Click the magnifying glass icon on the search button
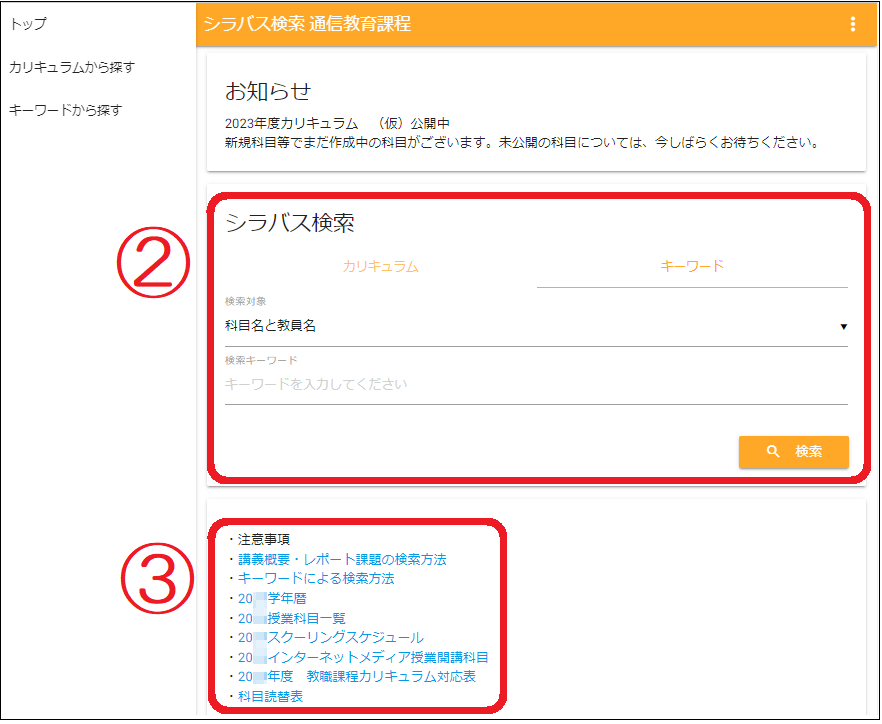The image size is (882, 724). click(x=772, y=452)
